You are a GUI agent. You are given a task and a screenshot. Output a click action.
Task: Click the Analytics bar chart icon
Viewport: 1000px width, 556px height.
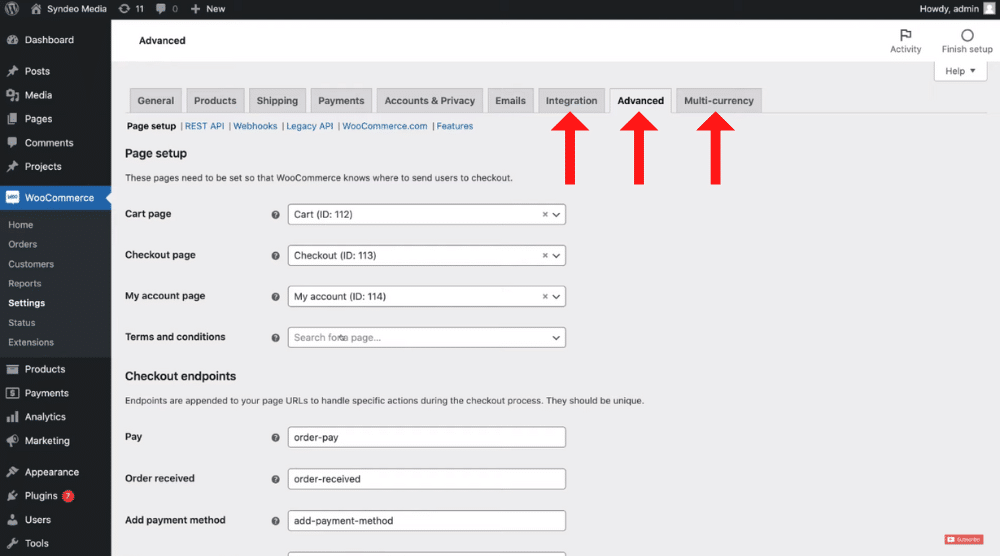coord(12,417)
